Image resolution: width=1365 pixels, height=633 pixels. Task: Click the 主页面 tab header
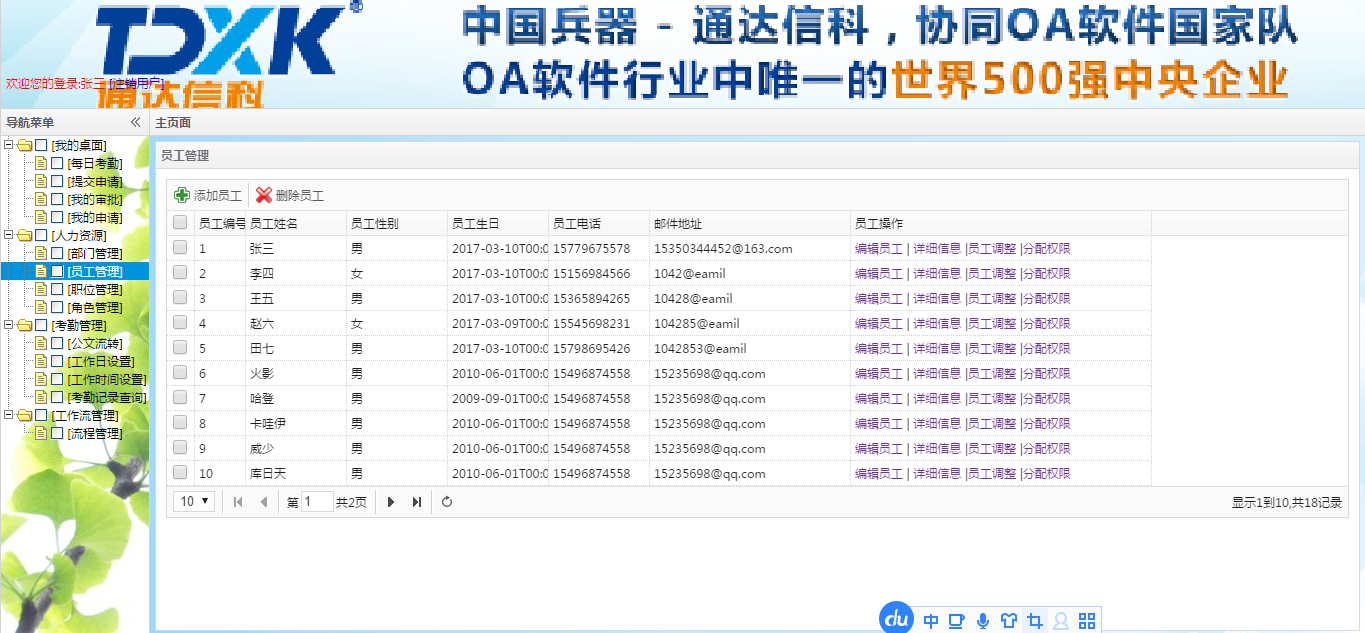[173, 123]
